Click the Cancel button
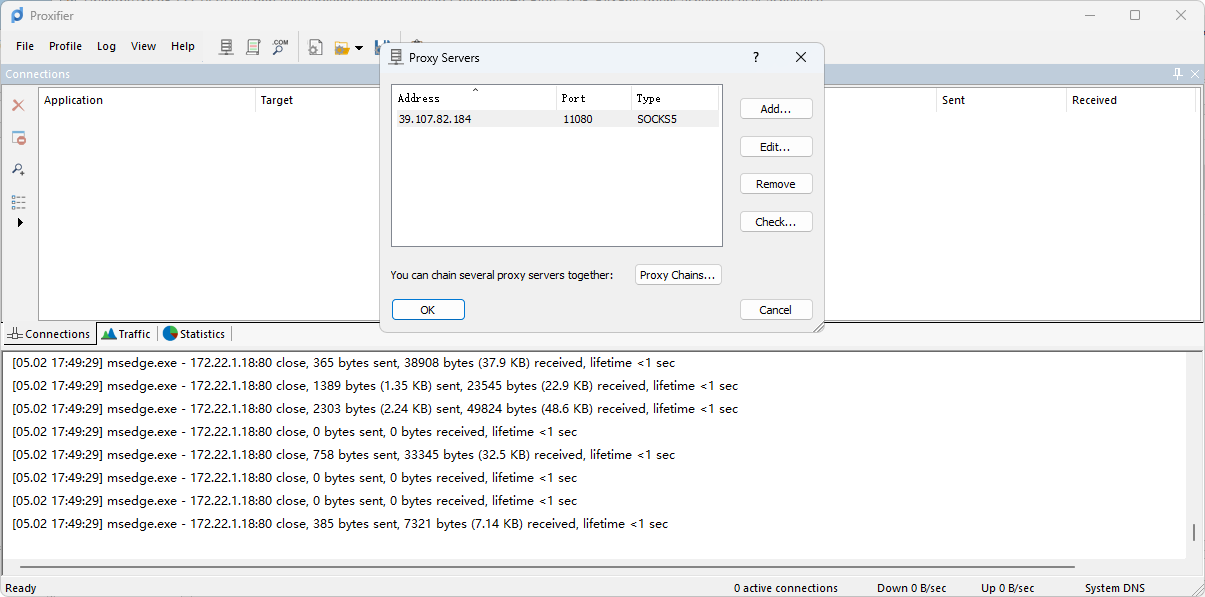Viewport: 1205px width, 597px height. pos(776,310)
